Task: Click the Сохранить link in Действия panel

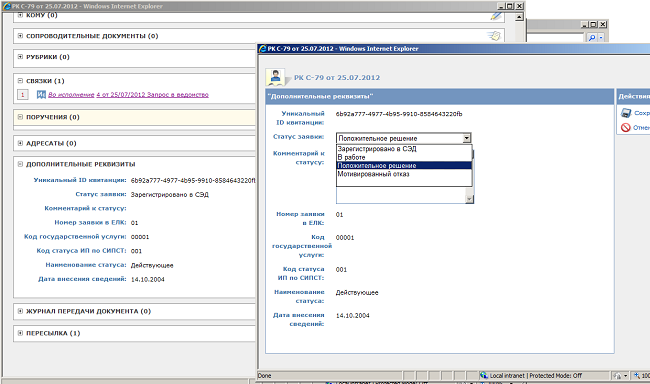Action: pos(642,113)
